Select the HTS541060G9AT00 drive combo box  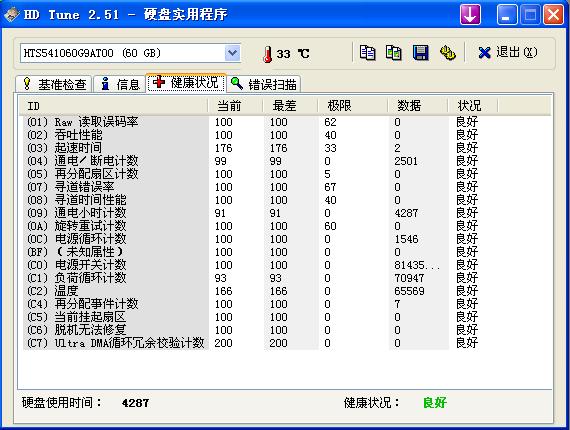click(x=130, y=53)
